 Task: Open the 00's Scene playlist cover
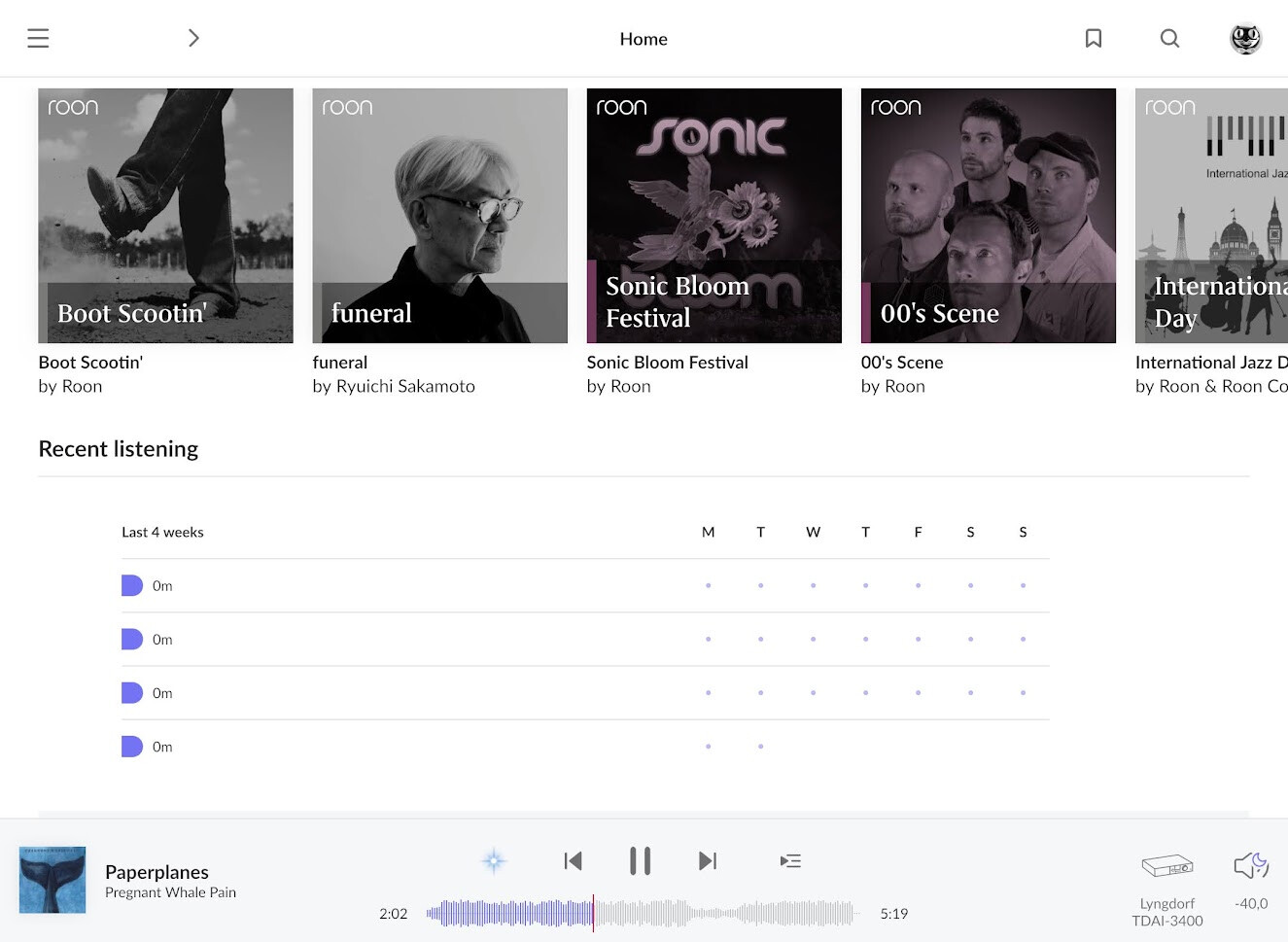pos(989,216)
